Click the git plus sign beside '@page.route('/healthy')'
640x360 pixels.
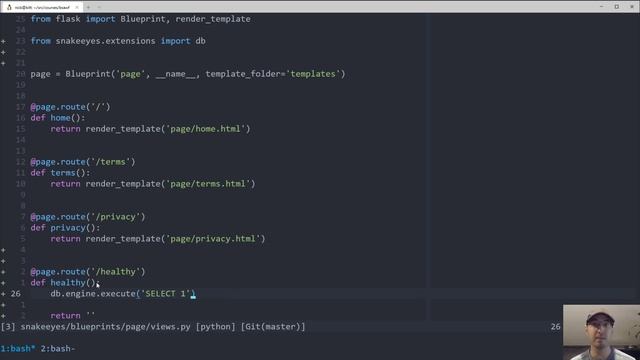[3, 272]
